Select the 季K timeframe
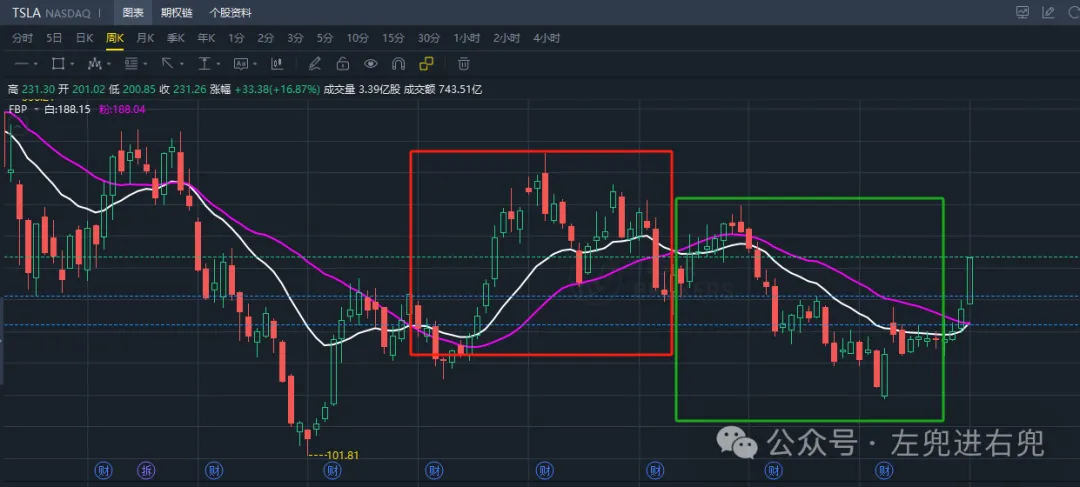The width and height of the screenshot is (1080, 487). click(176, 38)
